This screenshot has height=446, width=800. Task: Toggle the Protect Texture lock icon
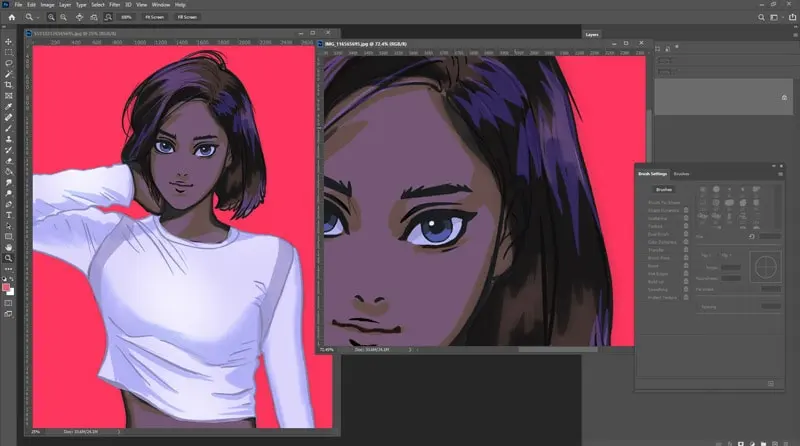point(686,297)
